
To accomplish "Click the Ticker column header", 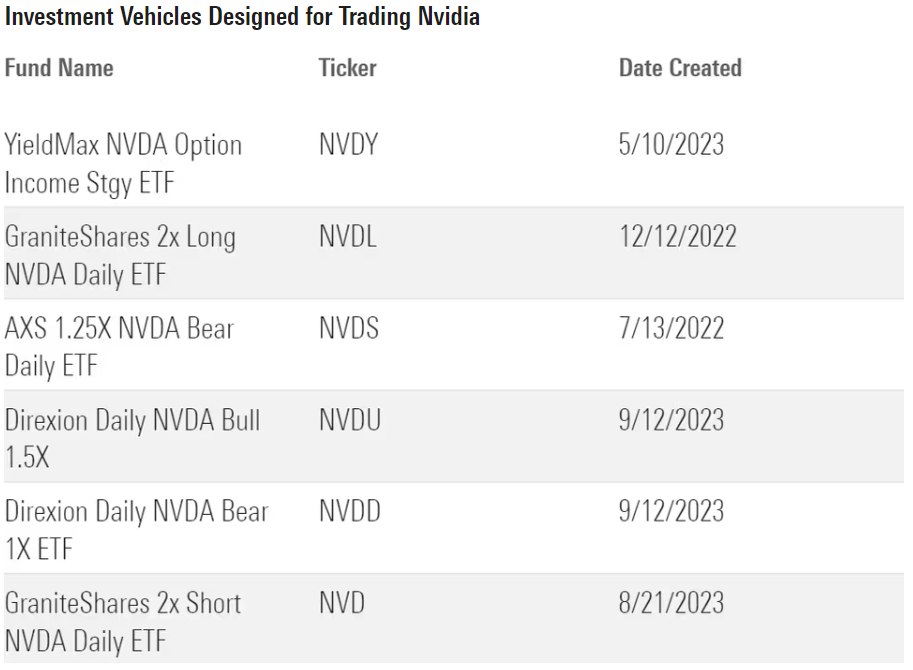I will [x=347, y=68].
